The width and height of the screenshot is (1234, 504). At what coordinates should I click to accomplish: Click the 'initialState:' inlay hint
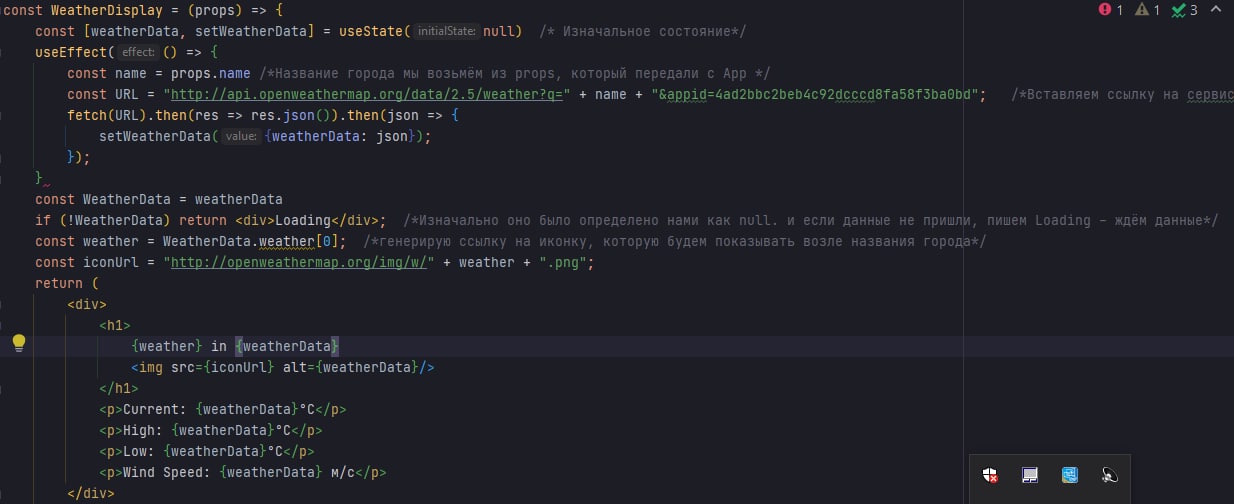446,31
